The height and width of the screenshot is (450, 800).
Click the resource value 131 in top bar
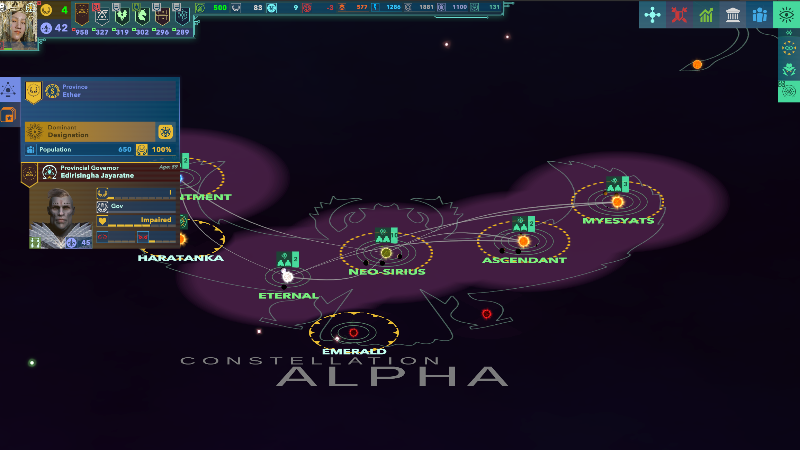click(x=494, y=8)
